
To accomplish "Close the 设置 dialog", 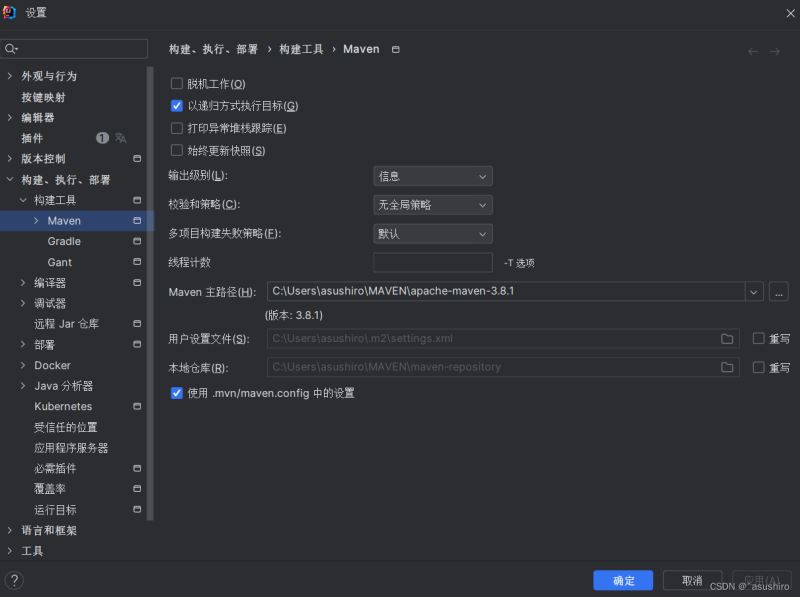I will click(790, 13).
